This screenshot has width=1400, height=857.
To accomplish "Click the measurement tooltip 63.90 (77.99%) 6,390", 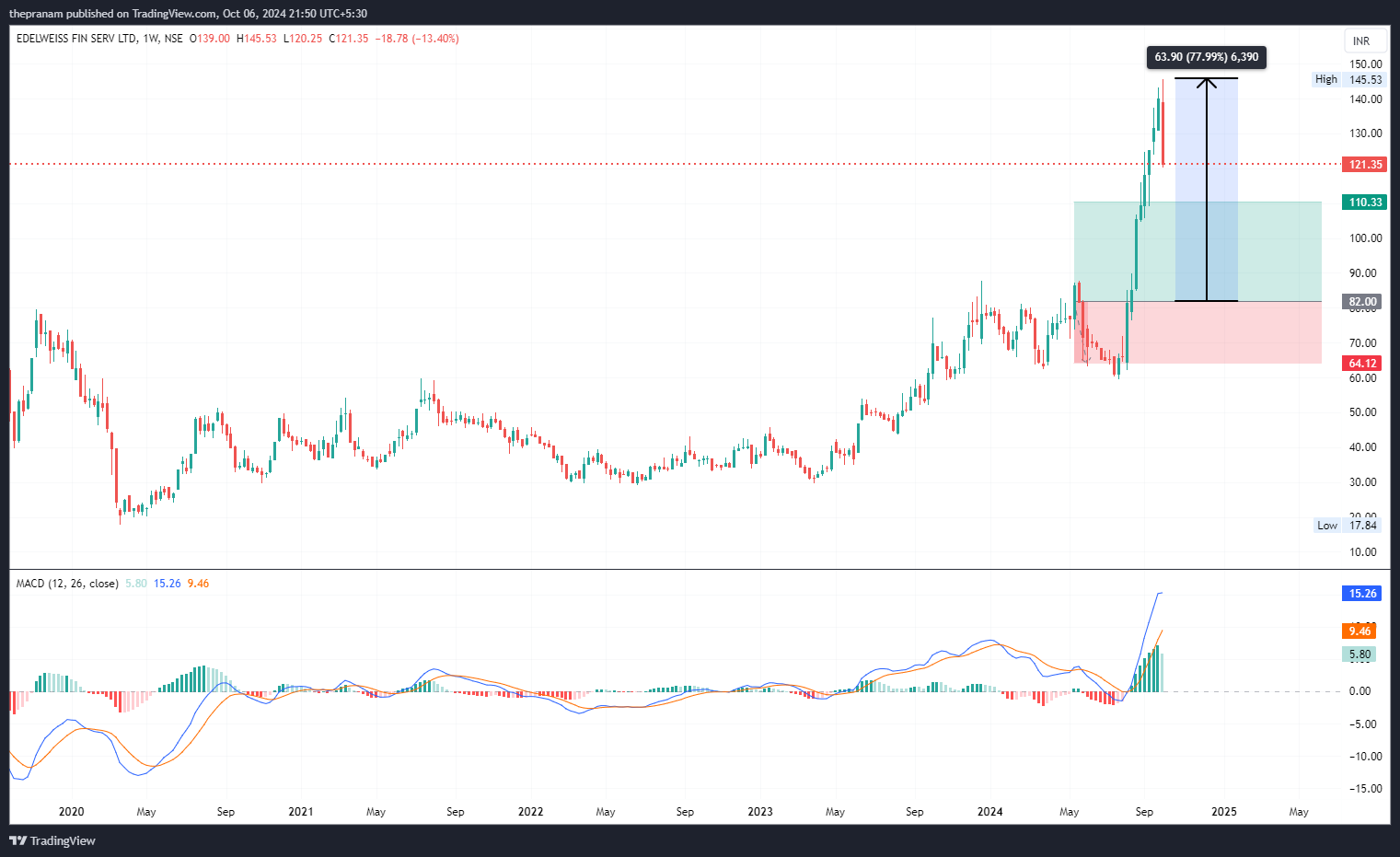I will click(1206, 57).
